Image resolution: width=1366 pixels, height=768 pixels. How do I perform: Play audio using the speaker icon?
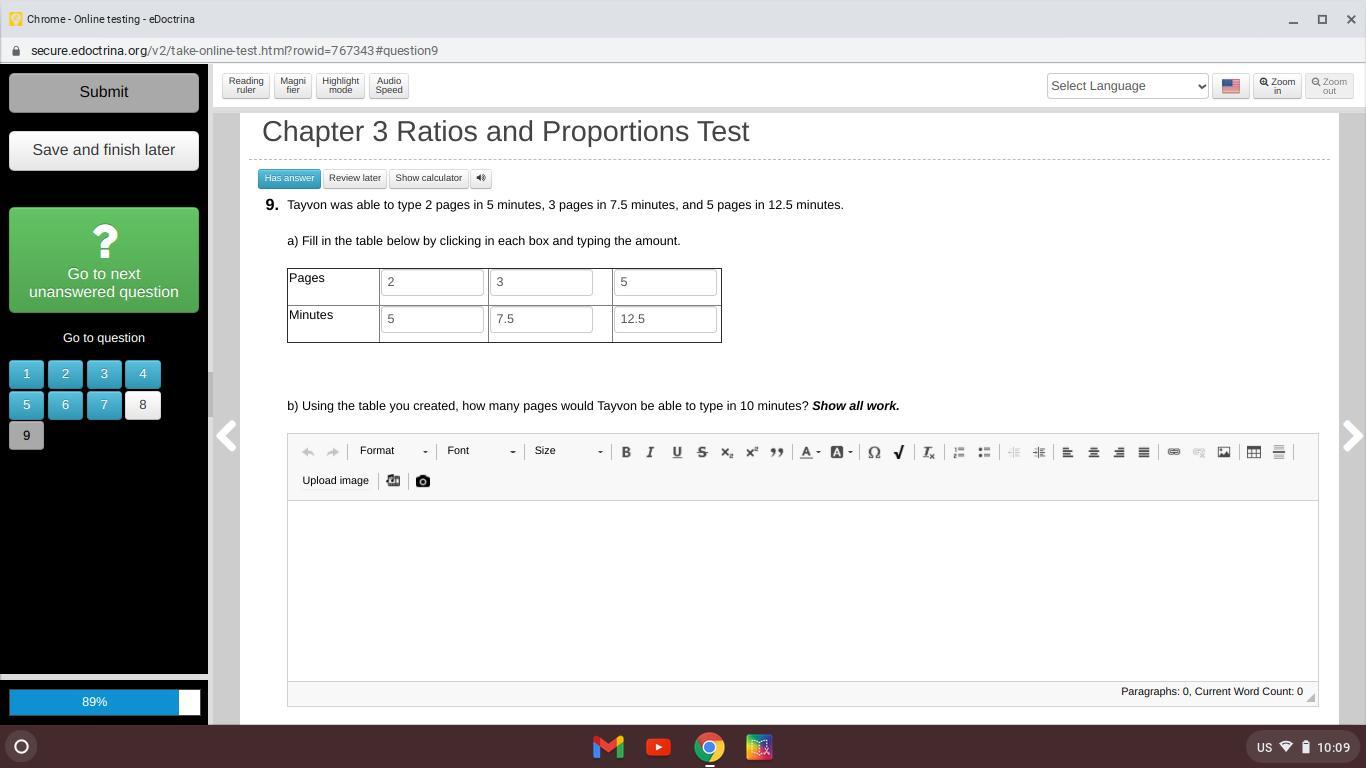coord(481,178)
